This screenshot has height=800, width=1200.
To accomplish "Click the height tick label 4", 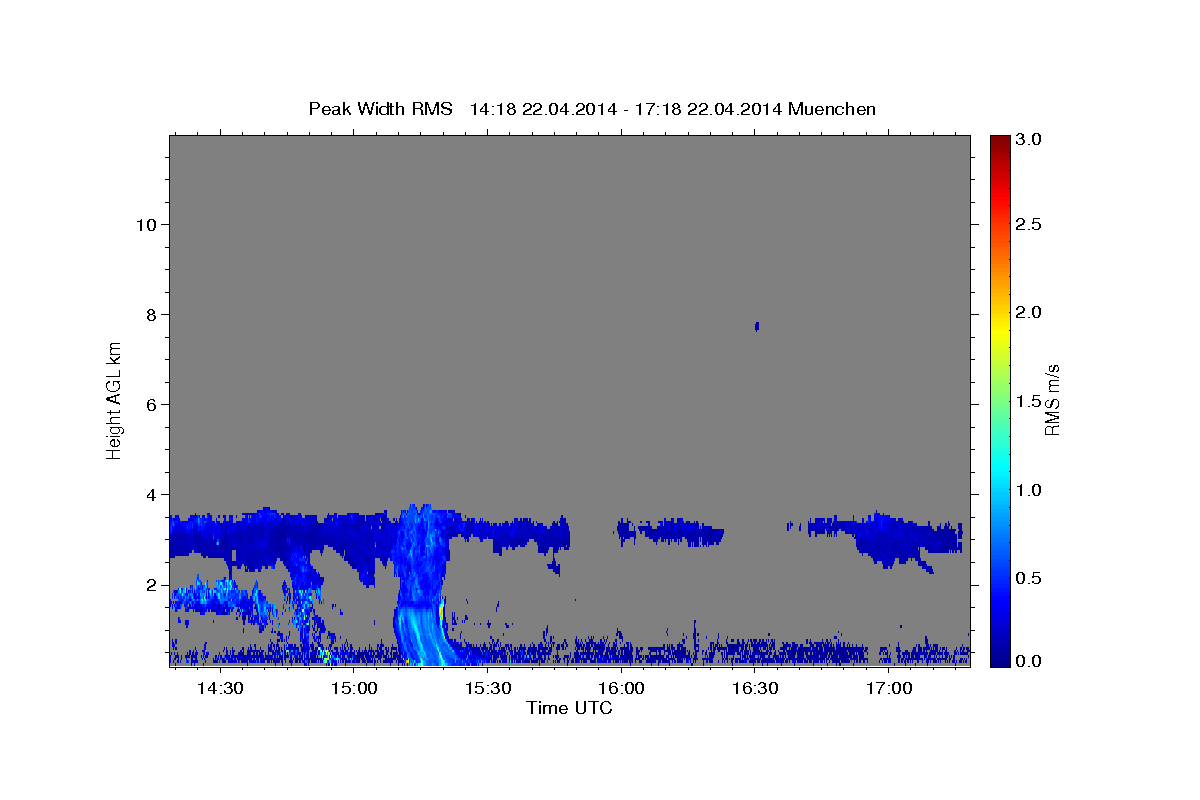I will [151, 494].
